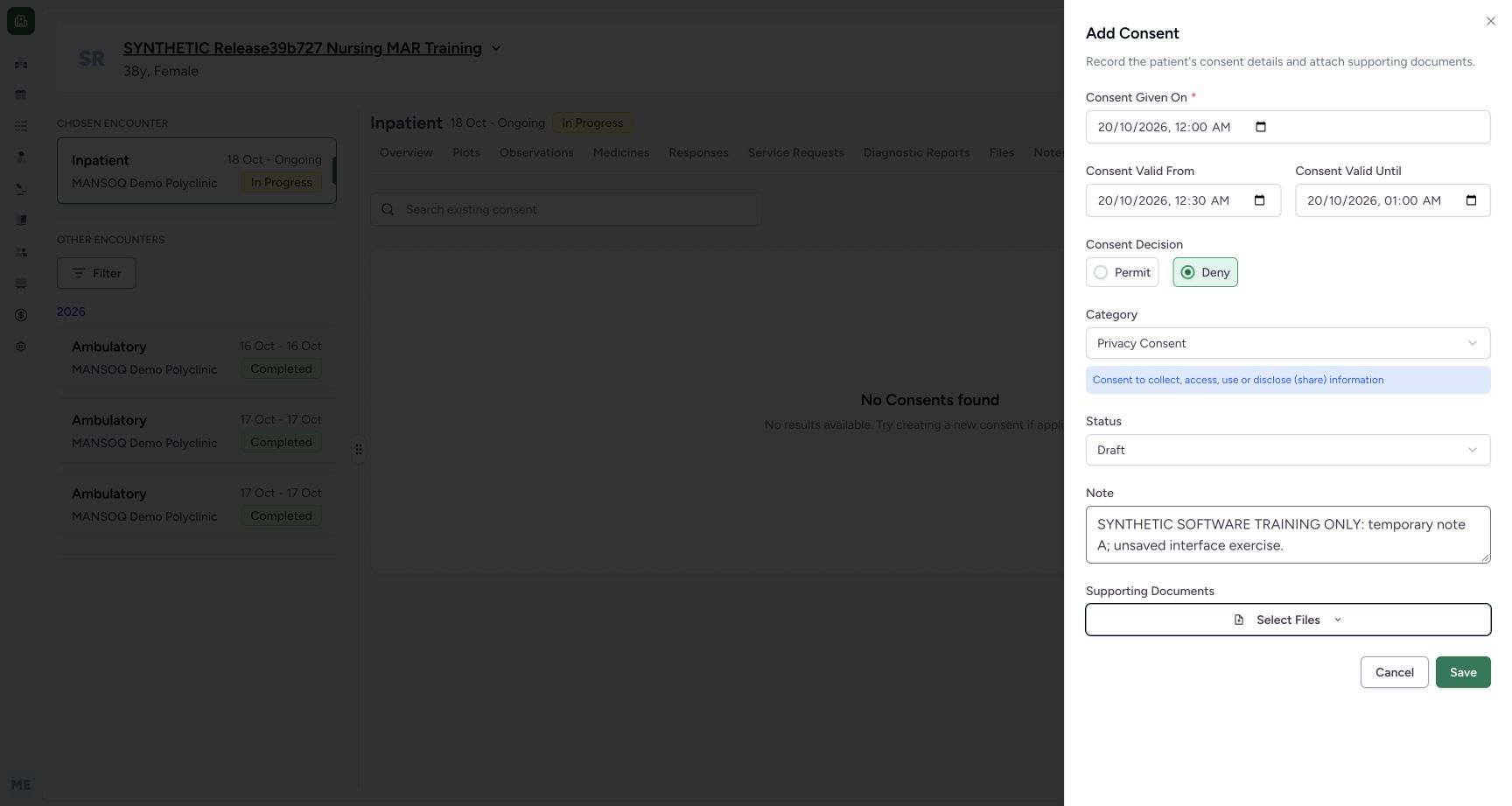
Task: Open the Filter button for encounters
Action: coord(96,273)
